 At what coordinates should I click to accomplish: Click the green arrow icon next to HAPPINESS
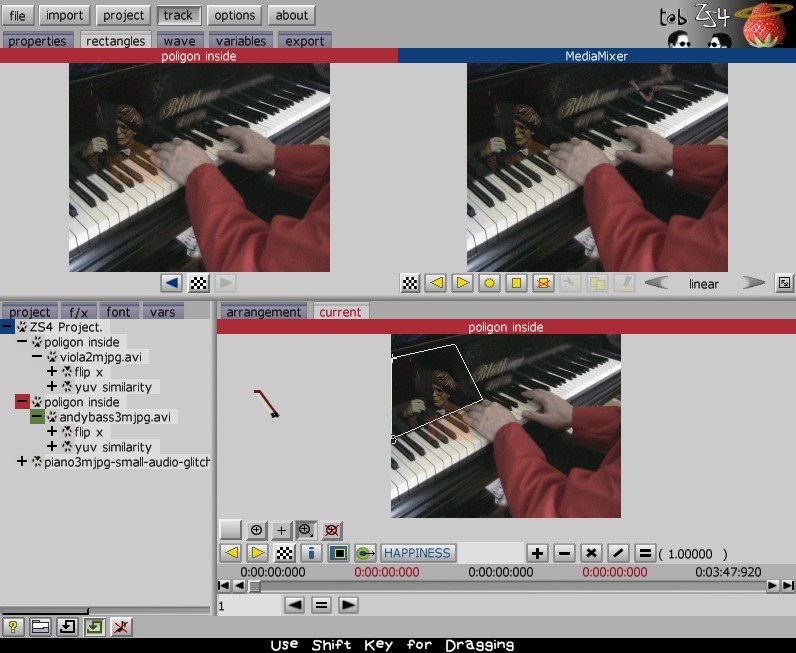[x=366, y=553]
